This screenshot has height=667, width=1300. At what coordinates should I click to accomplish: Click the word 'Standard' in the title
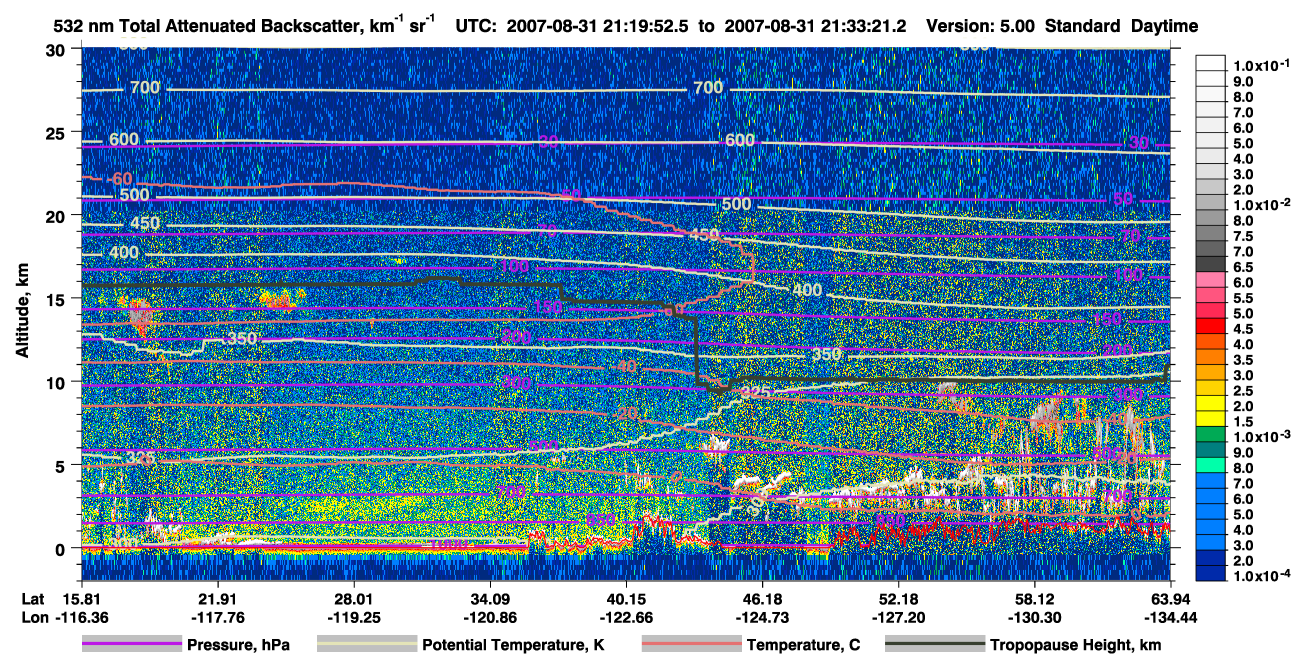(1084, 26)
